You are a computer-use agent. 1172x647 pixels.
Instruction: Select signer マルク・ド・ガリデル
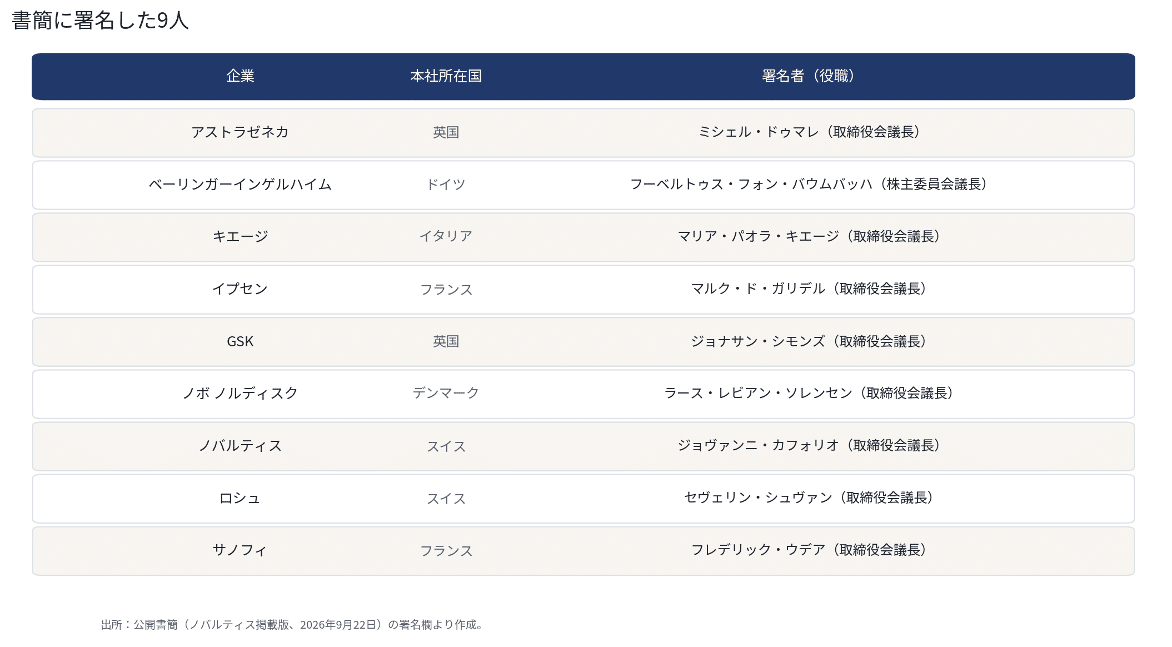pos(758,289)
